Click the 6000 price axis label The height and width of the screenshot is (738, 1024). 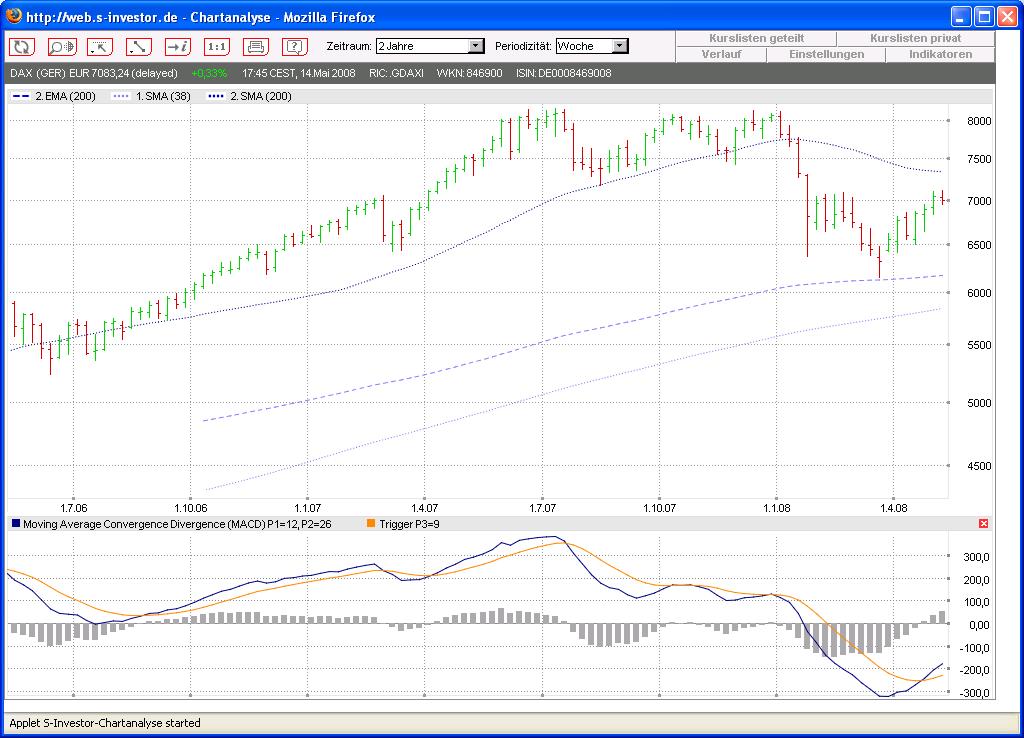pyautogui.click(x=979, y=293)
